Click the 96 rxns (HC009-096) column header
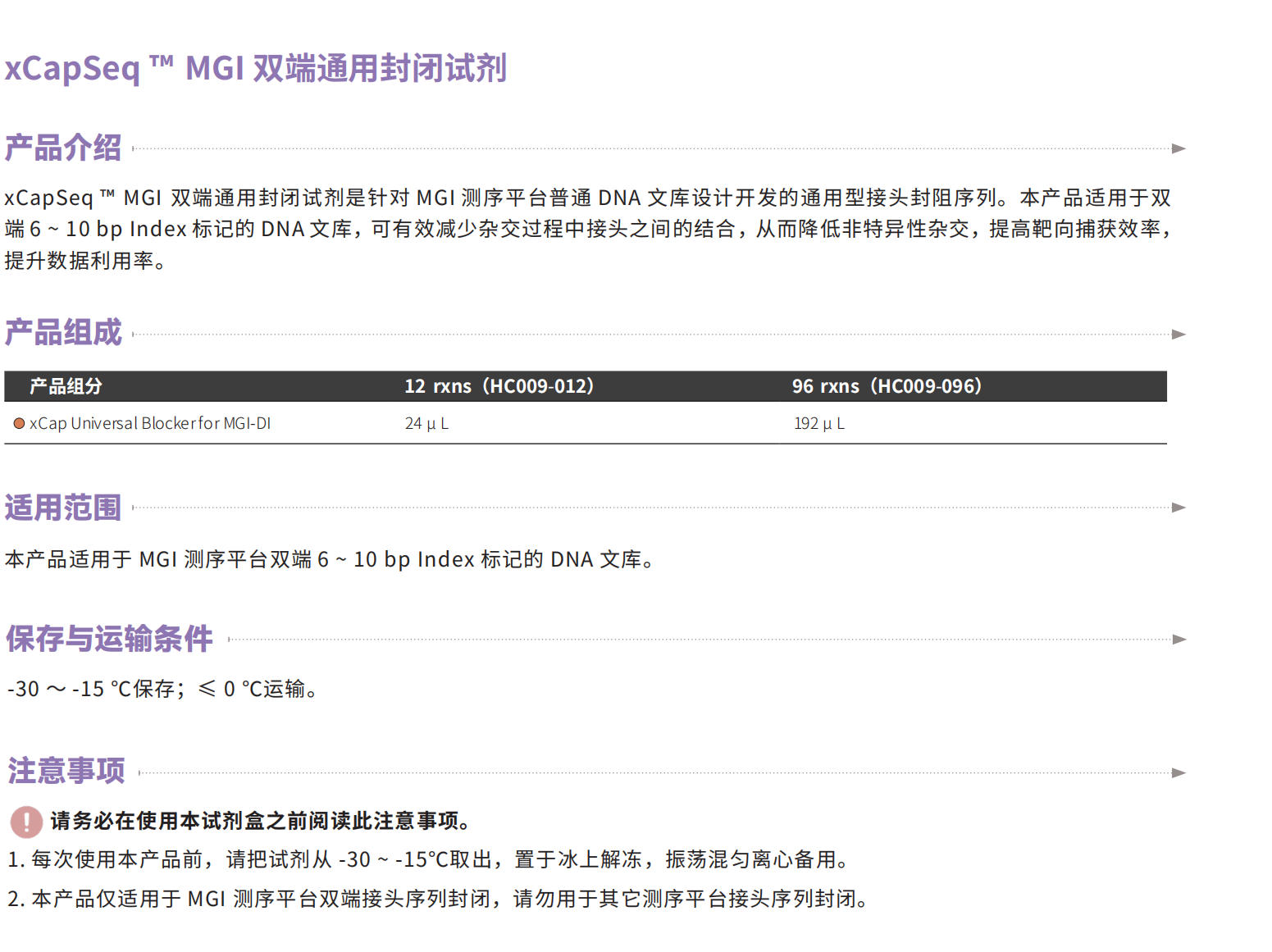Screen dimensions: 1272x952 click(x=887, y=386)
